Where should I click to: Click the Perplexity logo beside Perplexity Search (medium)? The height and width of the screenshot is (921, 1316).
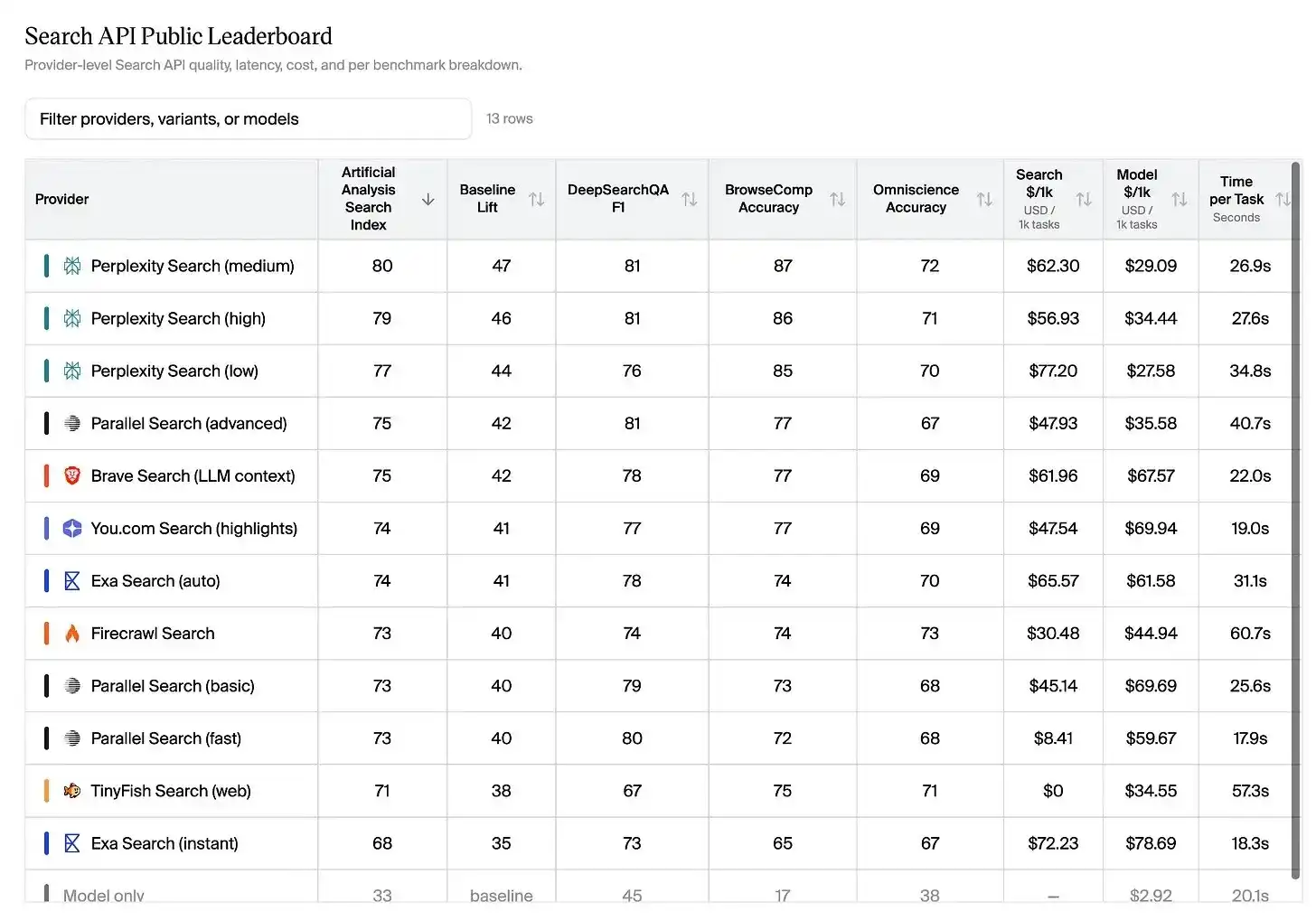click(72, 266)
